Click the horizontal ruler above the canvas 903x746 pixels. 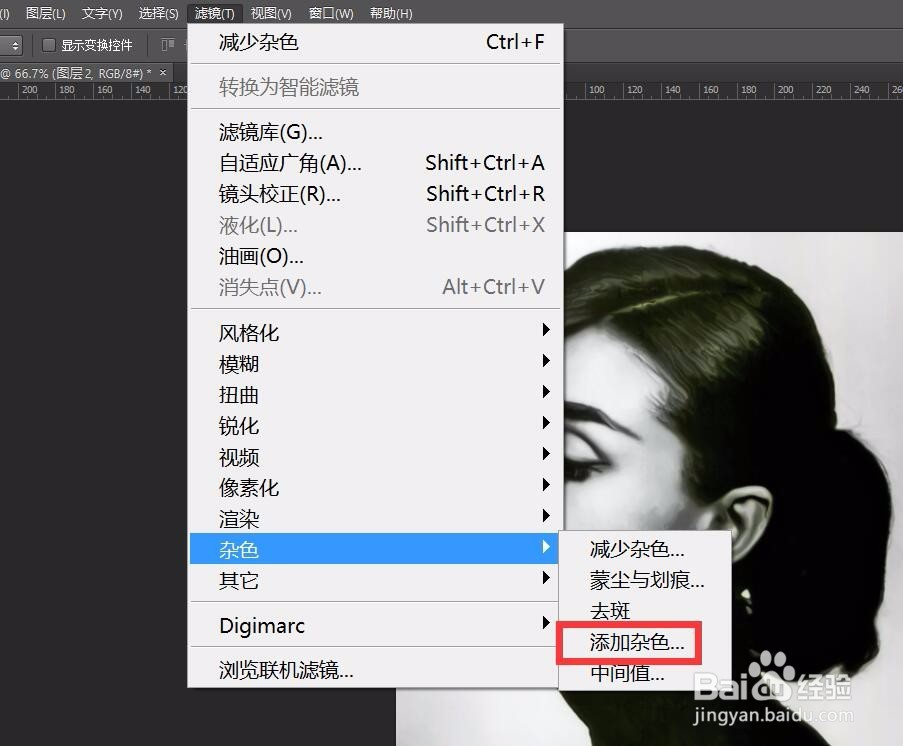point(731,90)
